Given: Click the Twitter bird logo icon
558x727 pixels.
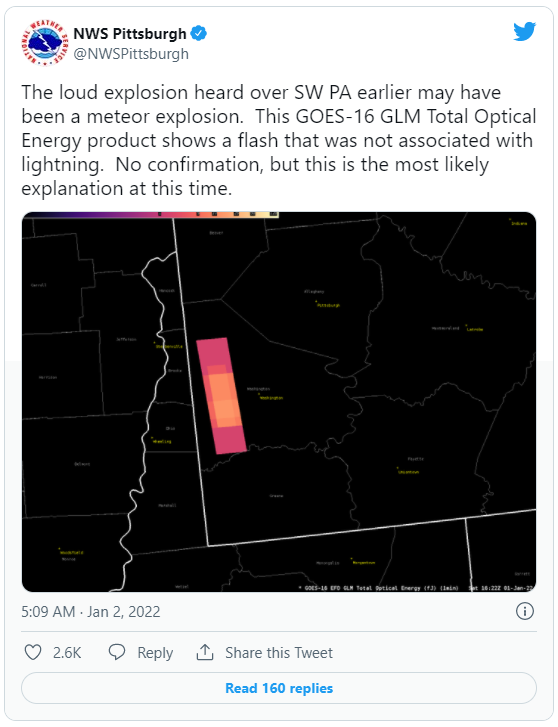Looking at the screenshot, I should [525, 32].
